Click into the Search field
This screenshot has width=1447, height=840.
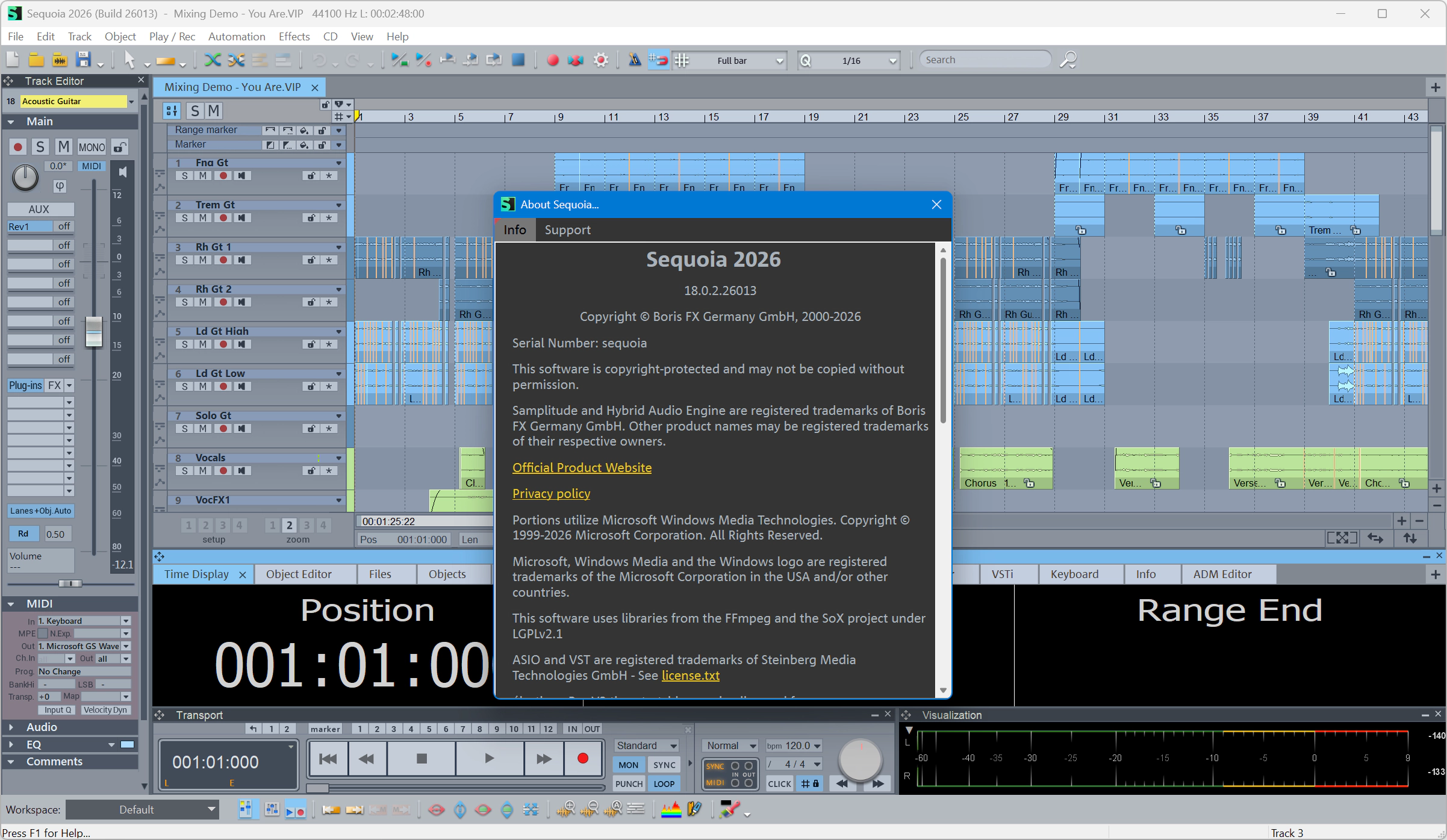(985, 60)
